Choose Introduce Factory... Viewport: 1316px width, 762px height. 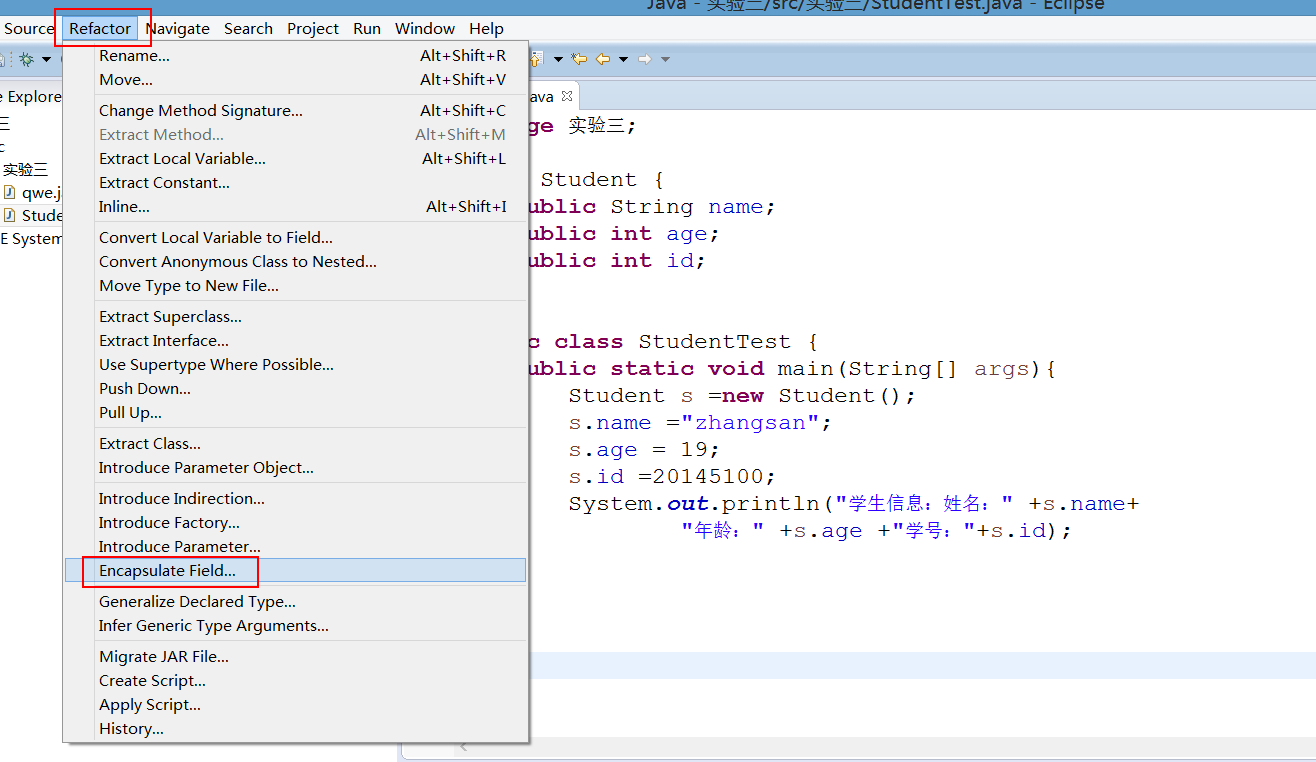295,523
